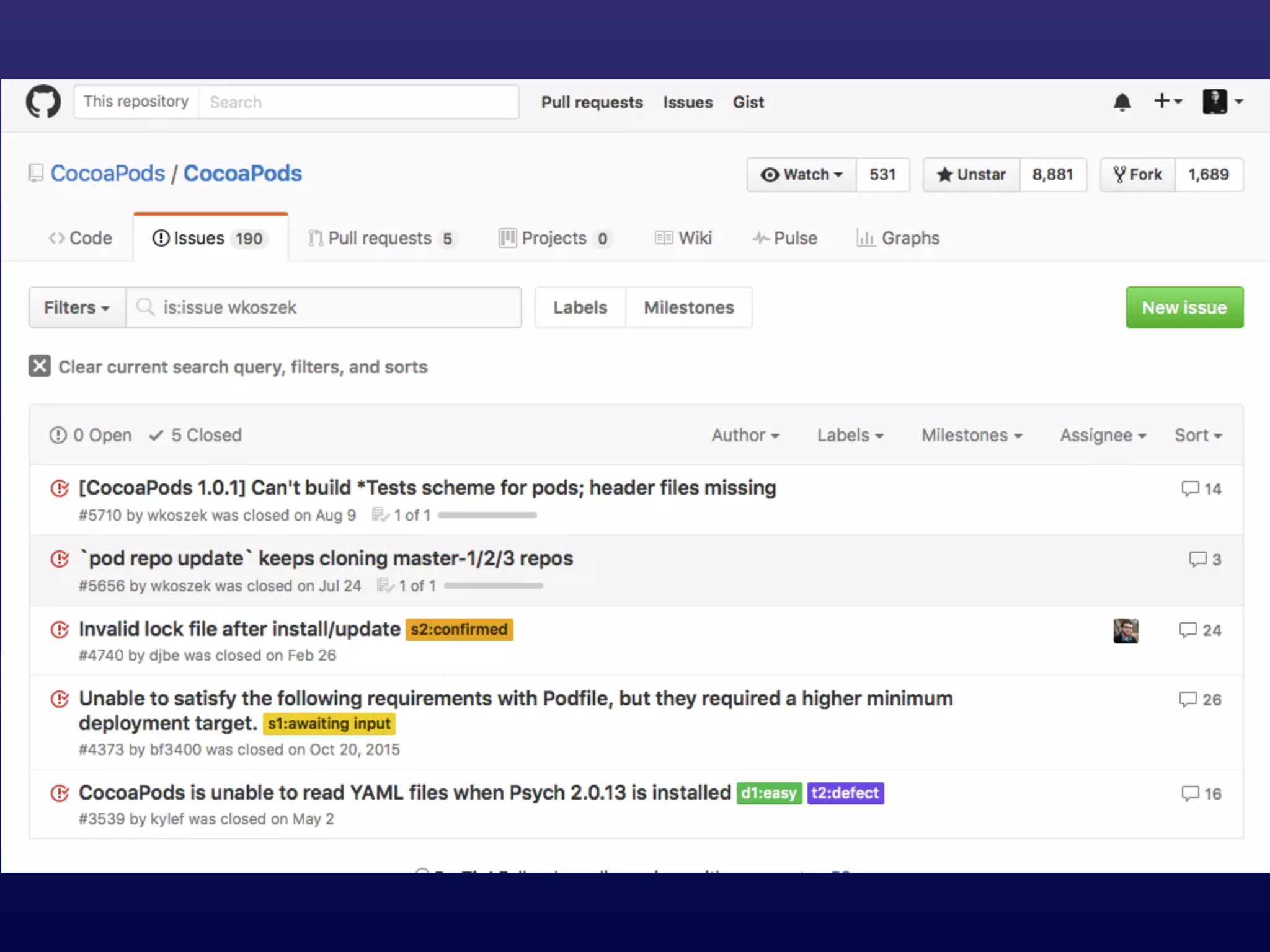Click closed issue icon of YAML files issue
The height and width of the screenshot is (952, 1270).
click(60, 793)
